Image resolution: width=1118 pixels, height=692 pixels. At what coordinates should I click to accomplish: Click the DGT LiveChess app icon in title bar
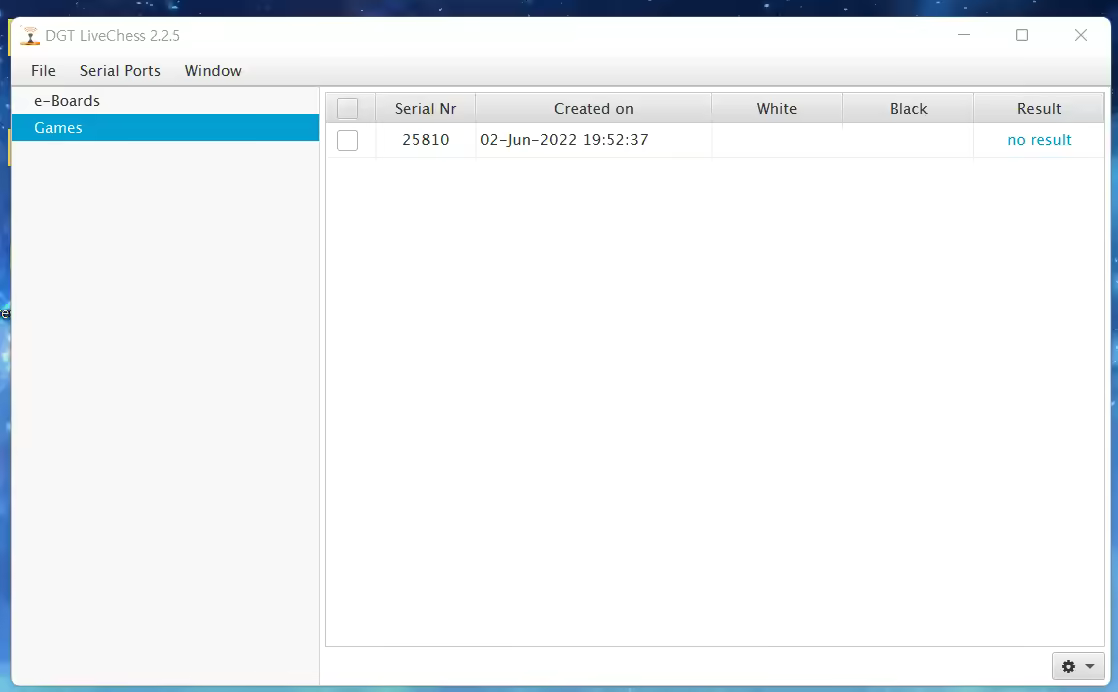[x=30, y=36]
